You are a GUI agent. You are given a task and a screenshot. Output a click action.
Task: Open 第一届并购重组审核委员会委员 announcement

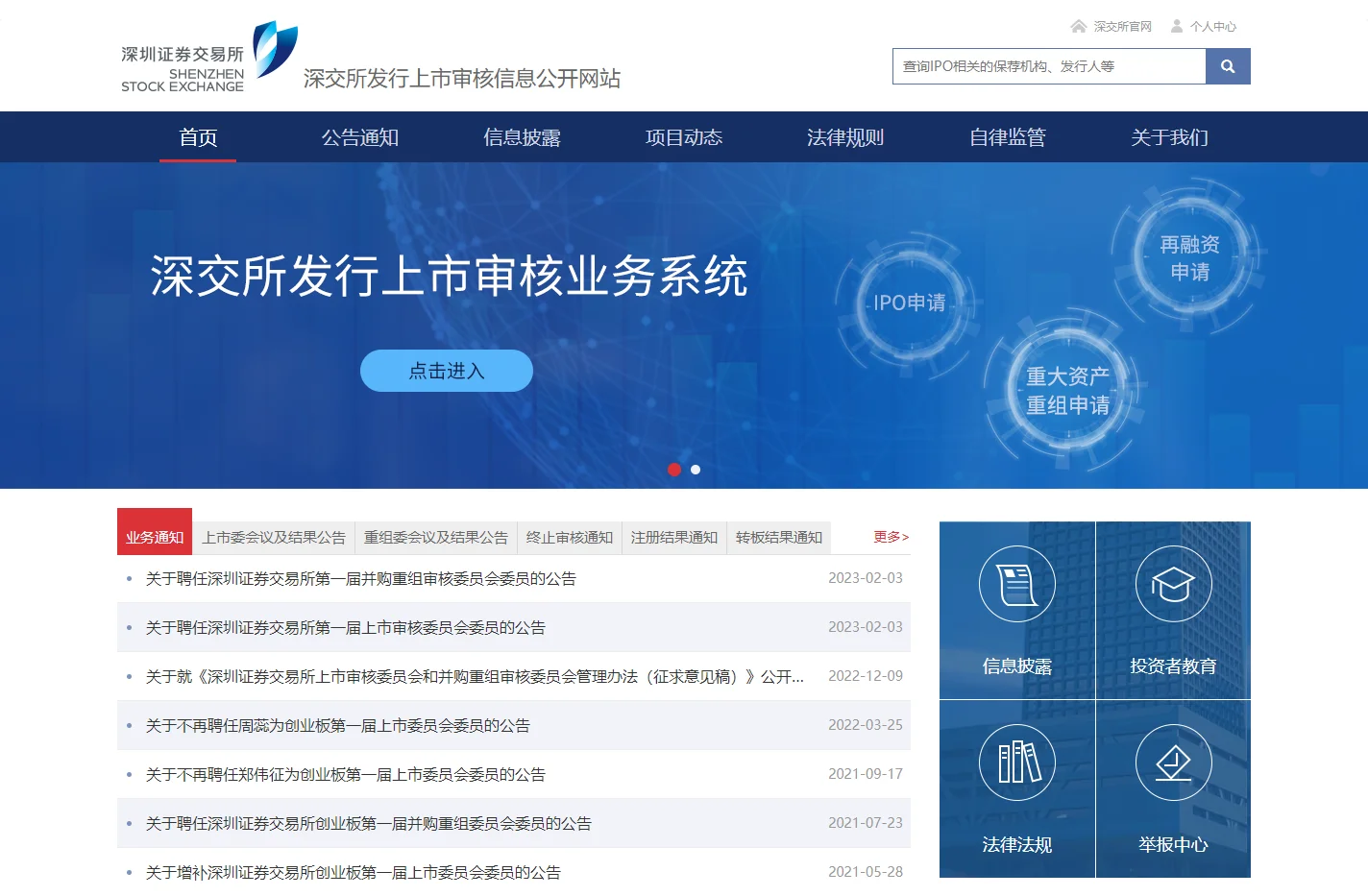[x=361, y=579]
